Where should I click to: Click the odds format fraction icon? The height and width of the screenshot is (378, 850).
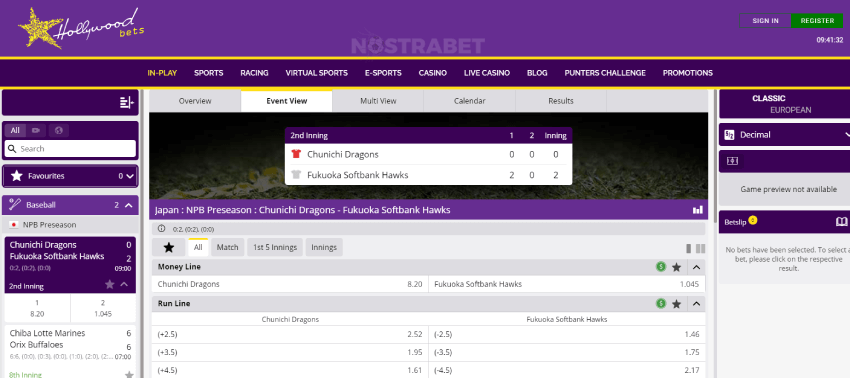point(729,134)
